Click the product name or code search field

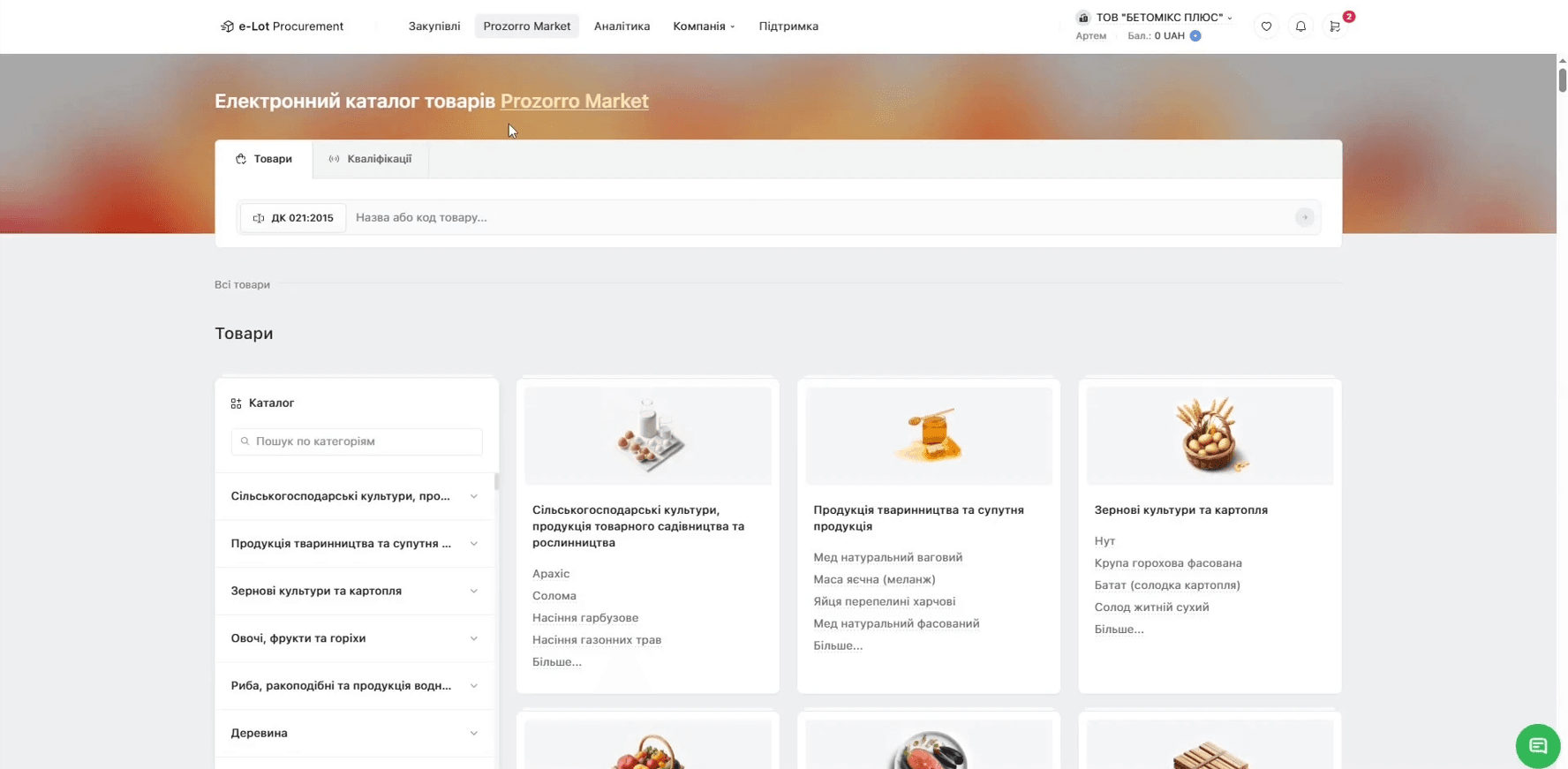click(x=821, y=218)
